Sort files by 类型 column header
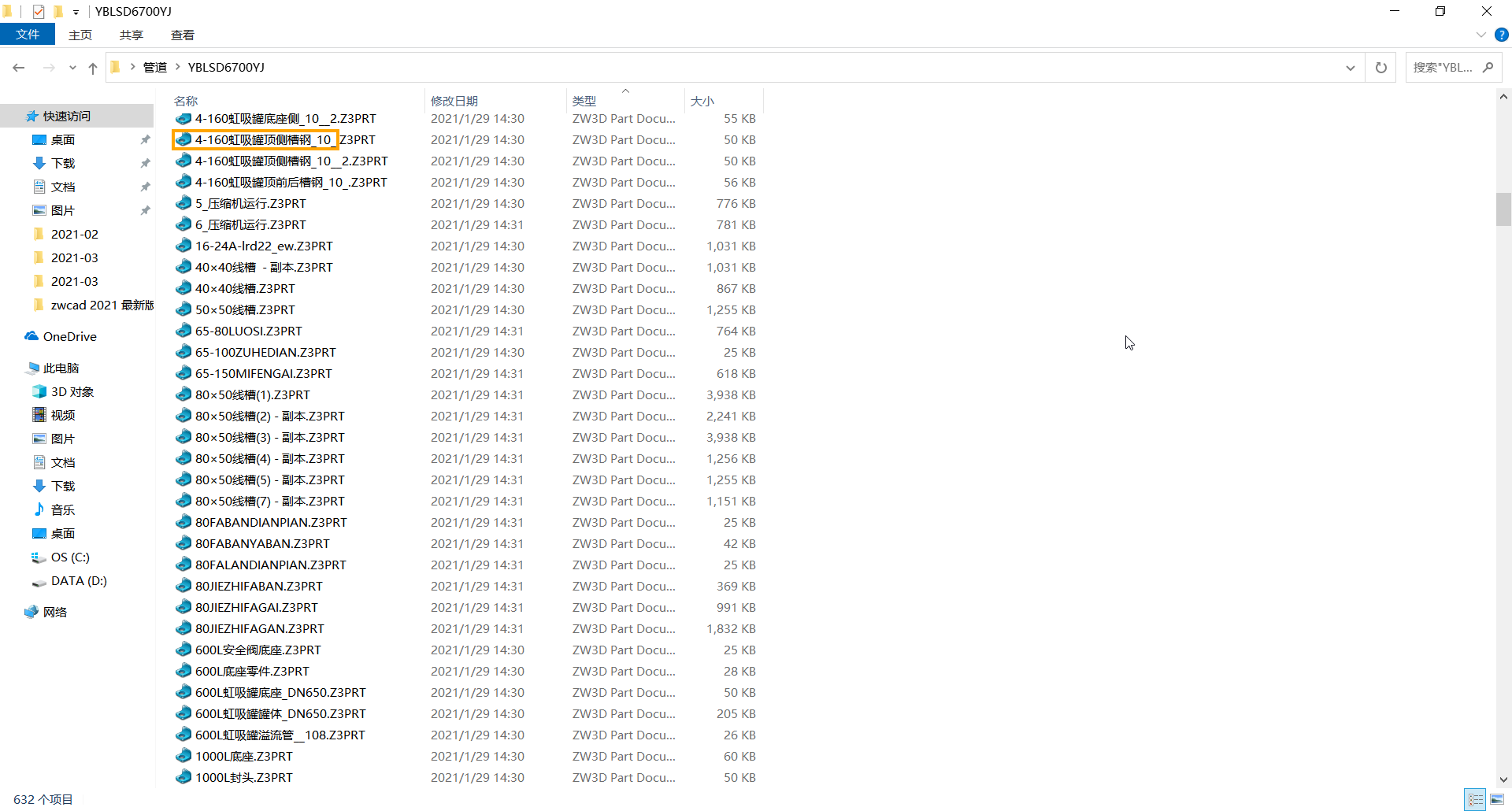Viewport: 1512px width, 811px height. 584,101
